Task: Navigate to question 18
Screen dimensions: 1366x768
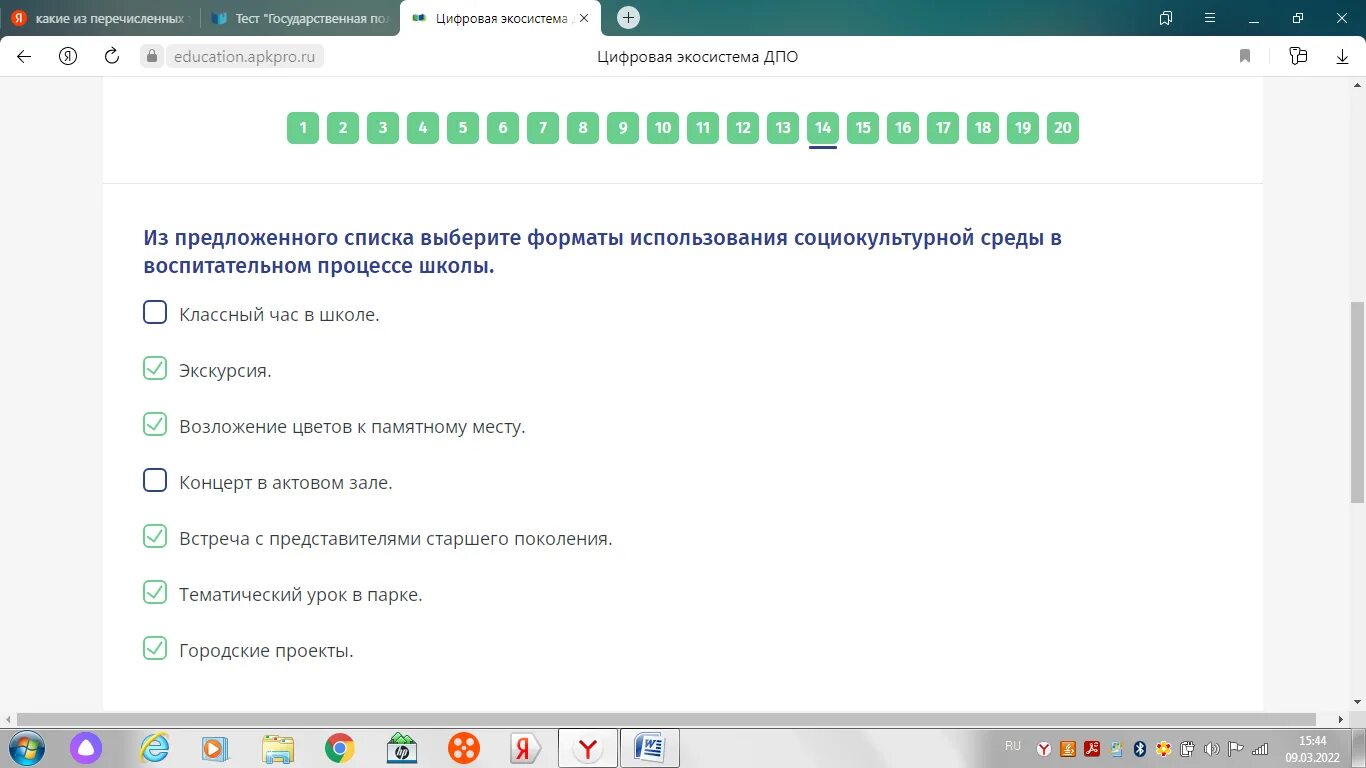Action: pos(983,128)
